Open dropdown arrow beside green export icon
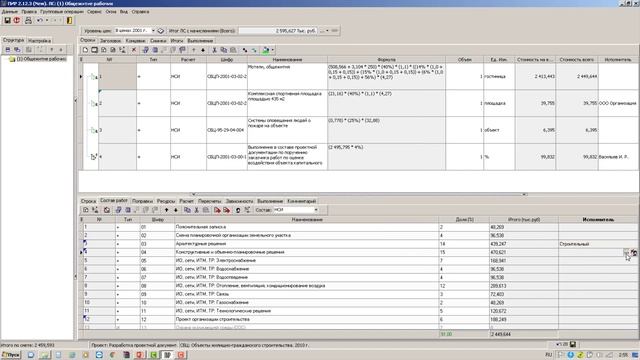This screenshot has width=640, height=360. pyautogui.click(x=273, y=50)
